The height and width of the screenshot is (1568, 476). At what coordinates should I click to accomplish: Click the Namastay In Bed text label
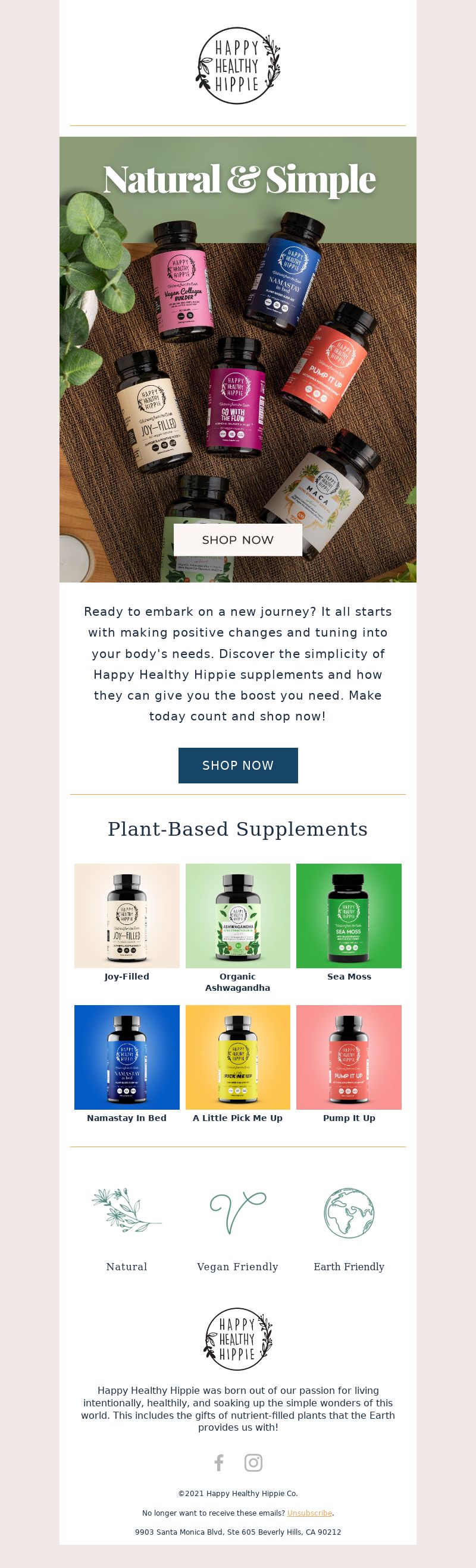click(x=127, y=1118)
